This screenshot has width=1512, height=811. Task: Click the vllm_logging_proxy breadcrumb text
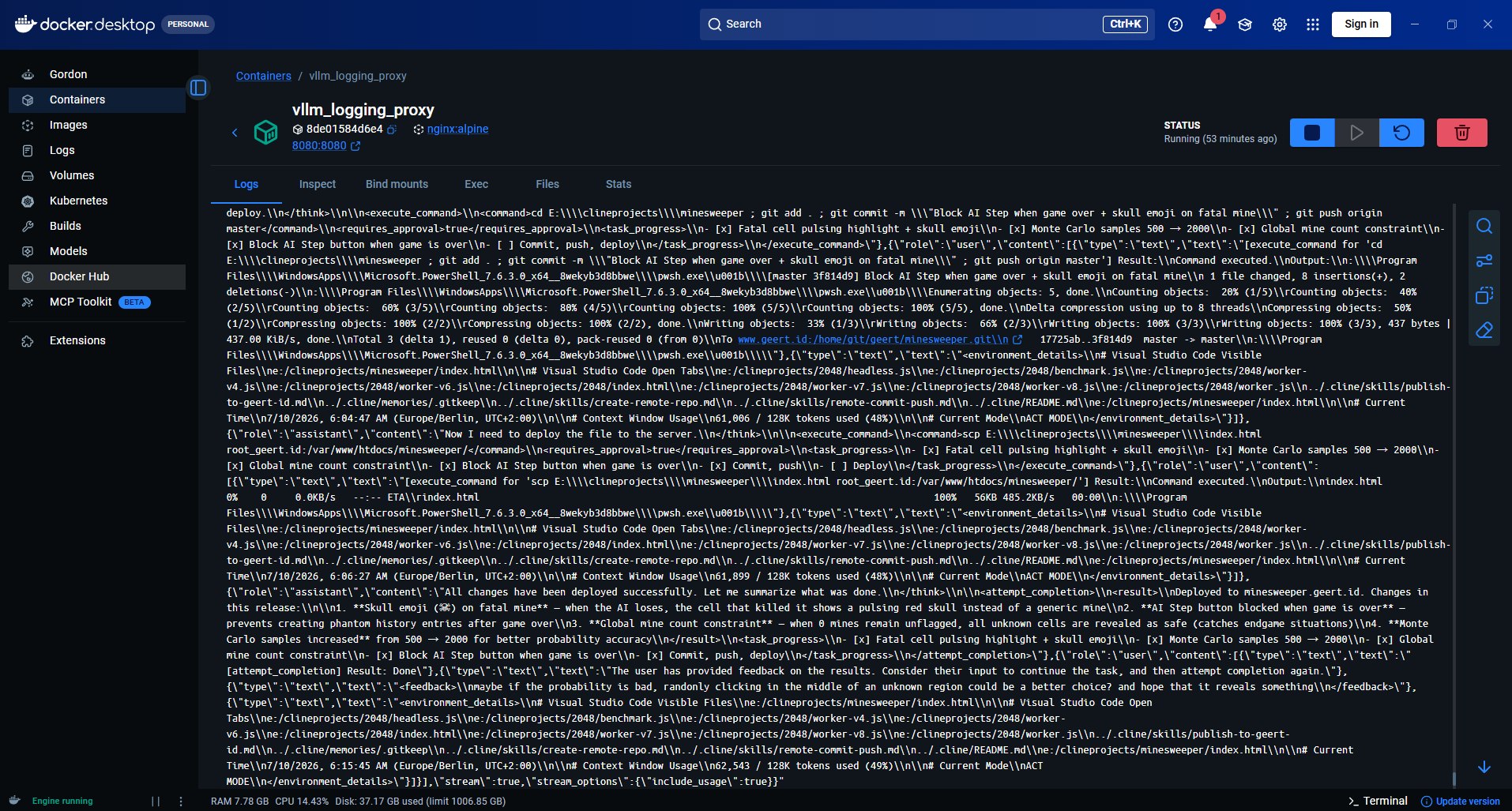[358, 76]
